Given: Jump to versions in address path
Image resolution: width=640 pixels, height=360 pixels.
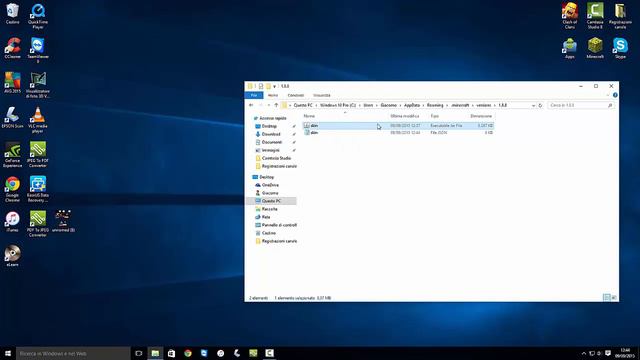Looking at the screenshot, I should click(484, 105).
